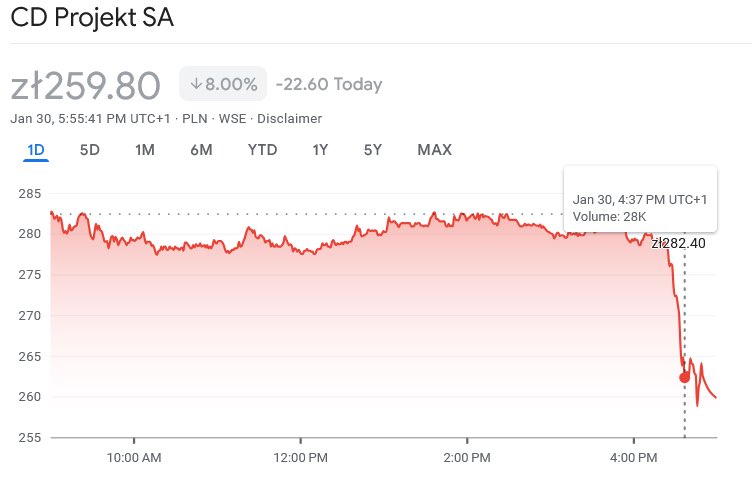
Task: Select the 6M time range tab
Action: (x=201, y=150)
